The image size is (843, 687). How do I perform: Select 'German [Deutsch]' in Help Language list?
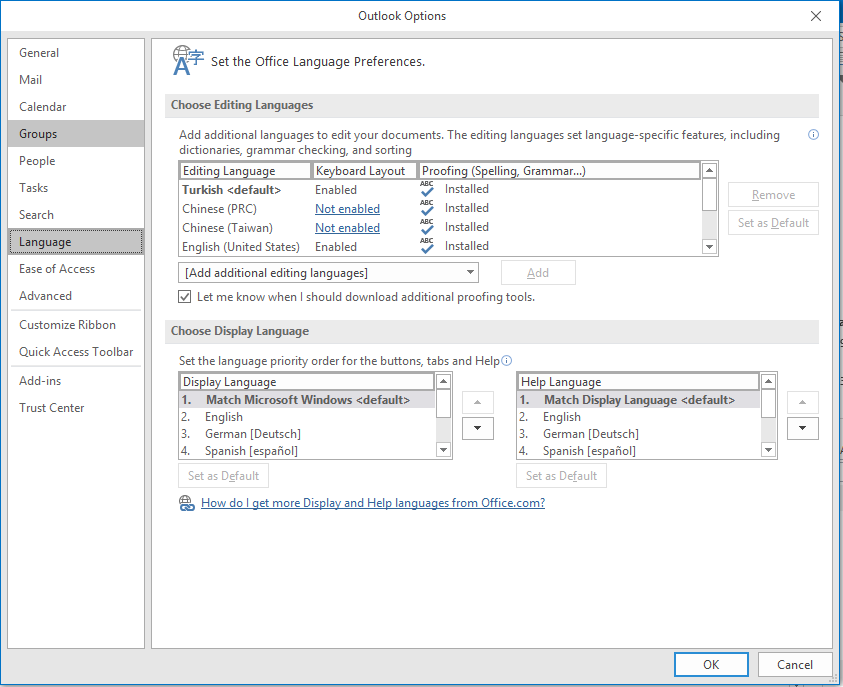(x=639, y=434)
